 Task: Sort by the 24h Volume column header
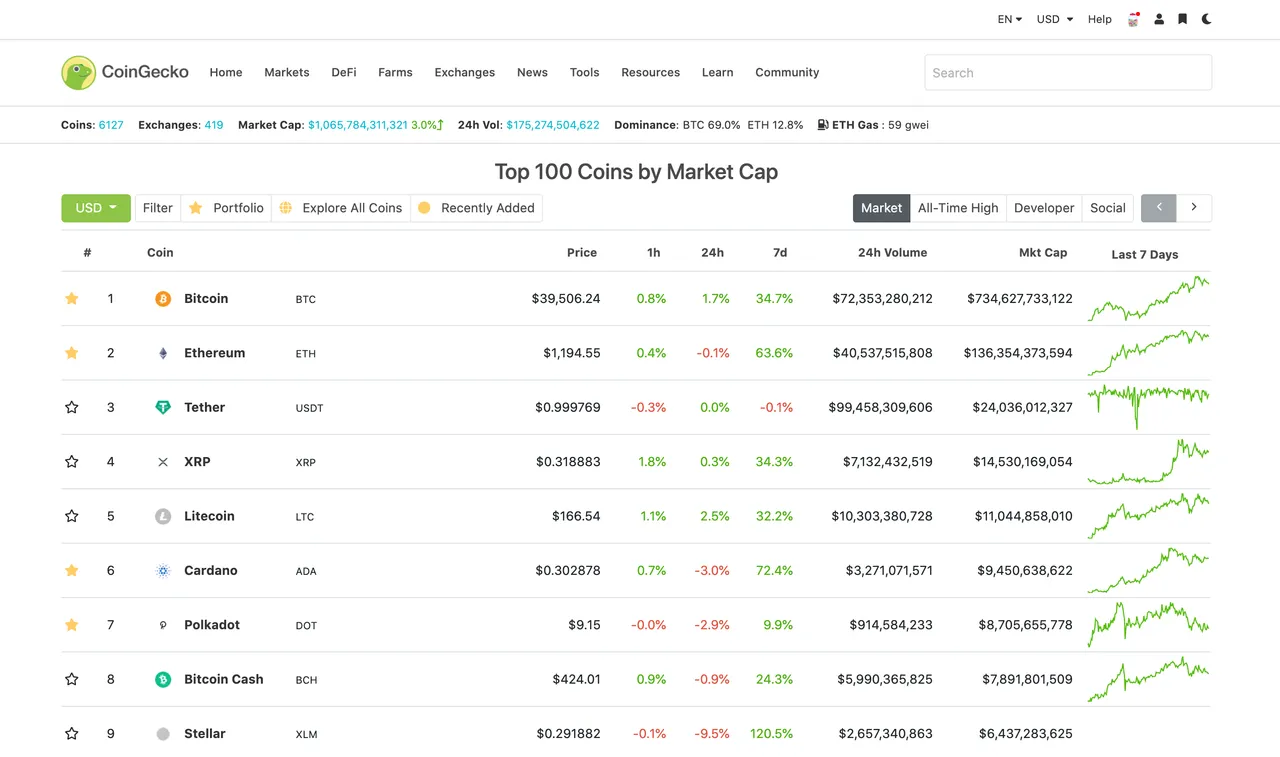pyautogui.click(x=892, y=253)
